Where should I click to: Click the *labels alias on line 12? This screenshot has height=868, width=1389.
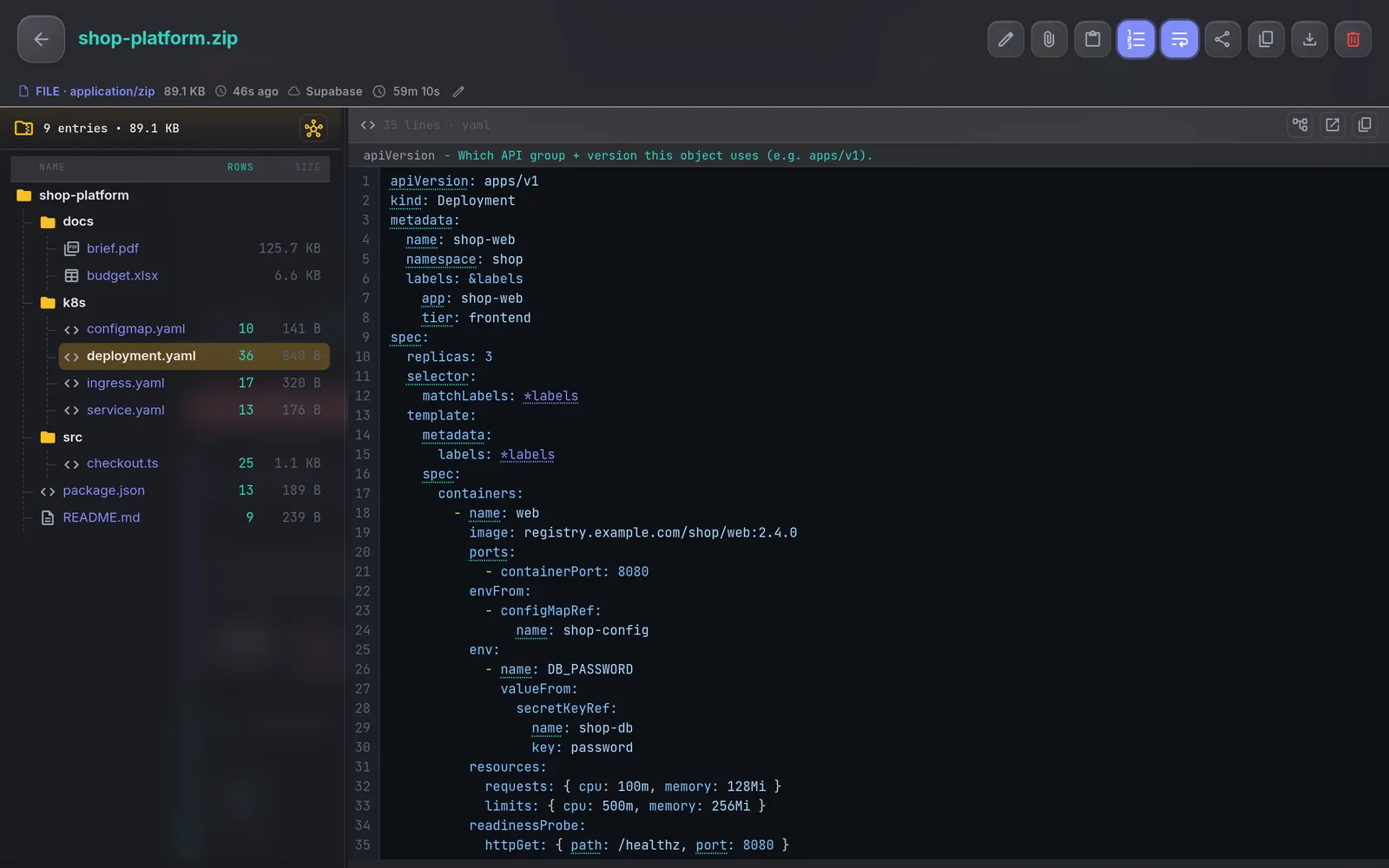coord(550,396)
